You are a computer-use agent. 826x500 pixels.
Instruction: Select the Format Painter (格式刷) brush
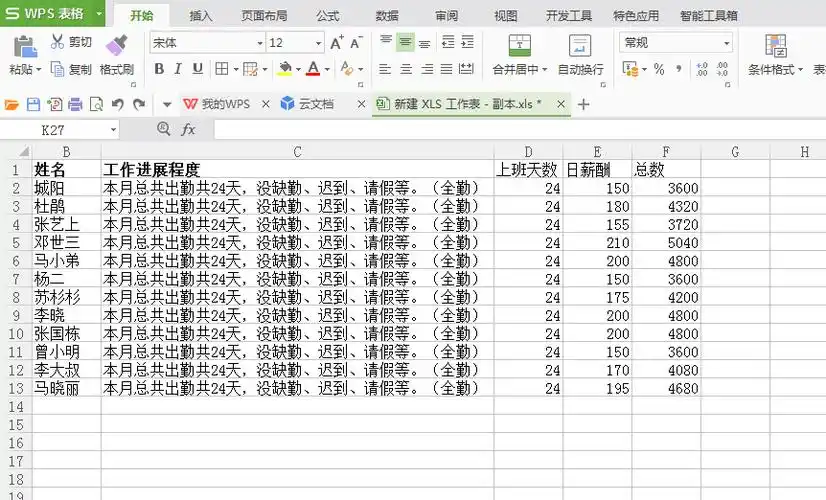[116, 45]
